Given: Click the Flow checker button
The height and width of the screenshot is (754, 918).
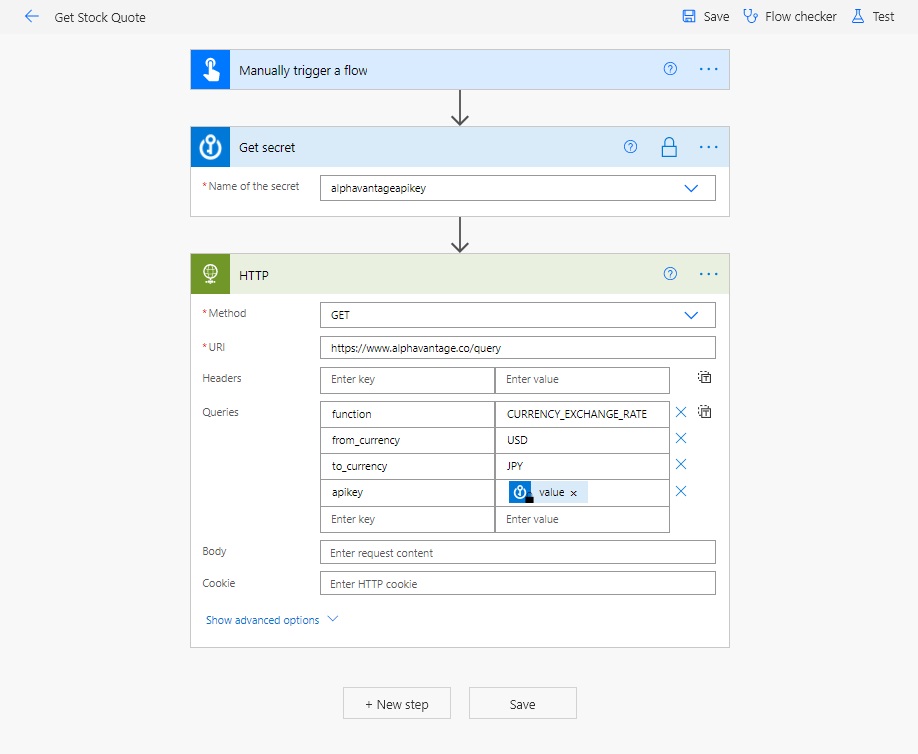Looking at the screenshot, I should pos(789,16).
